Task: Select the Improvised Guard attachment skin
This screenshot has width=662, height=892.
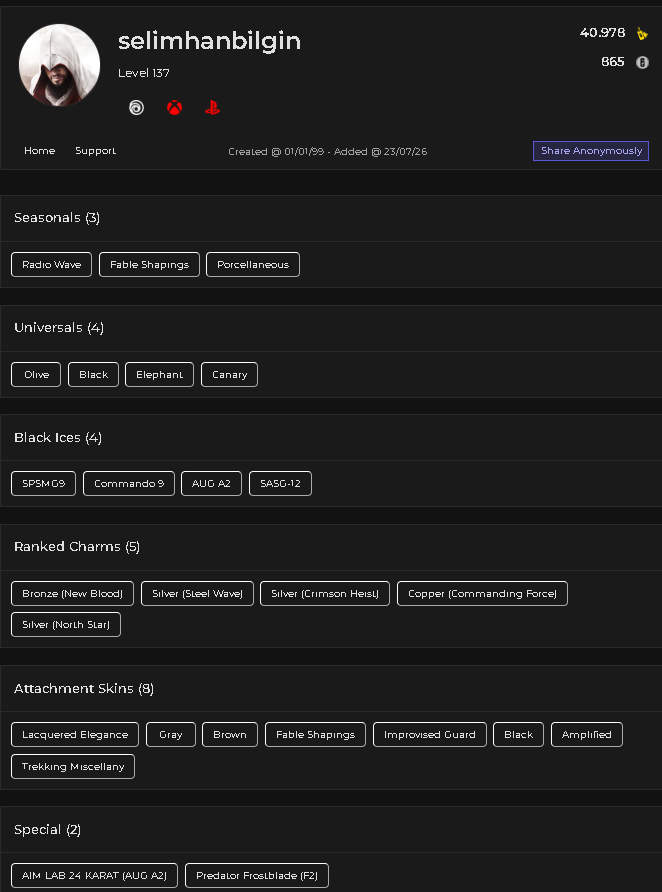Action: tap(429, 734)
